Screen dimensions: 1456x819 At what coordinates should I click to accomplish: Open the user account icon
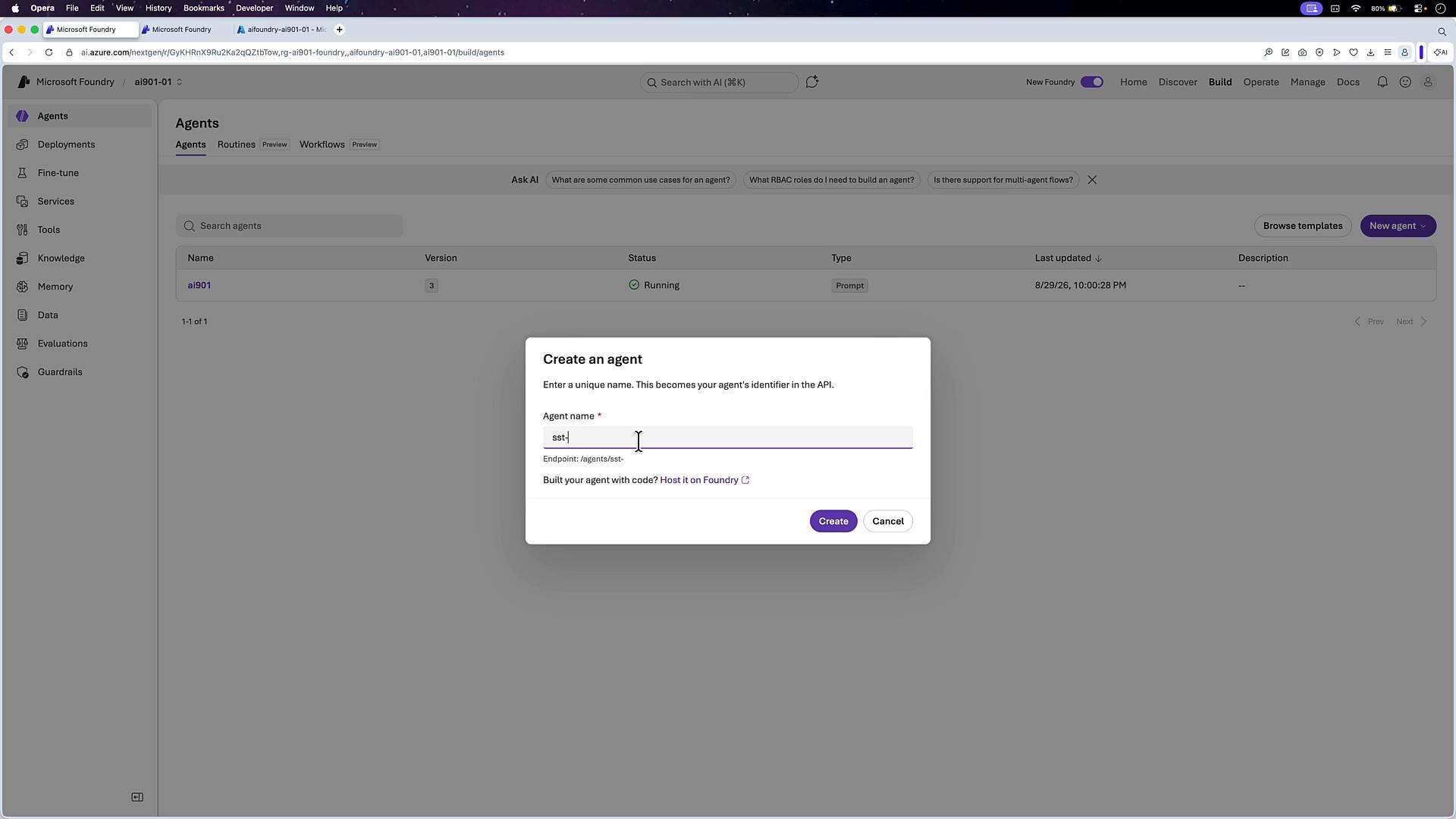pos(1428,82)
